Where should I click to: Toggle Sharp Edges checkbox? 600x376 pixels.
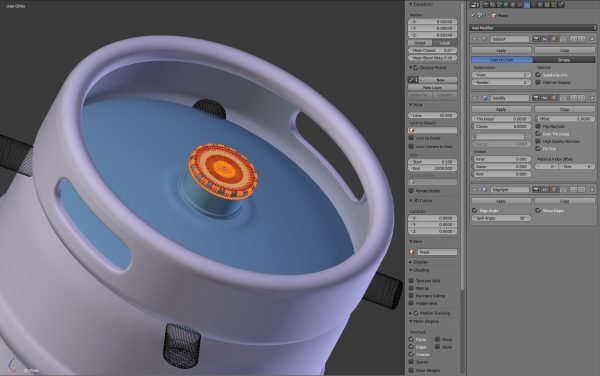(538, 210)
